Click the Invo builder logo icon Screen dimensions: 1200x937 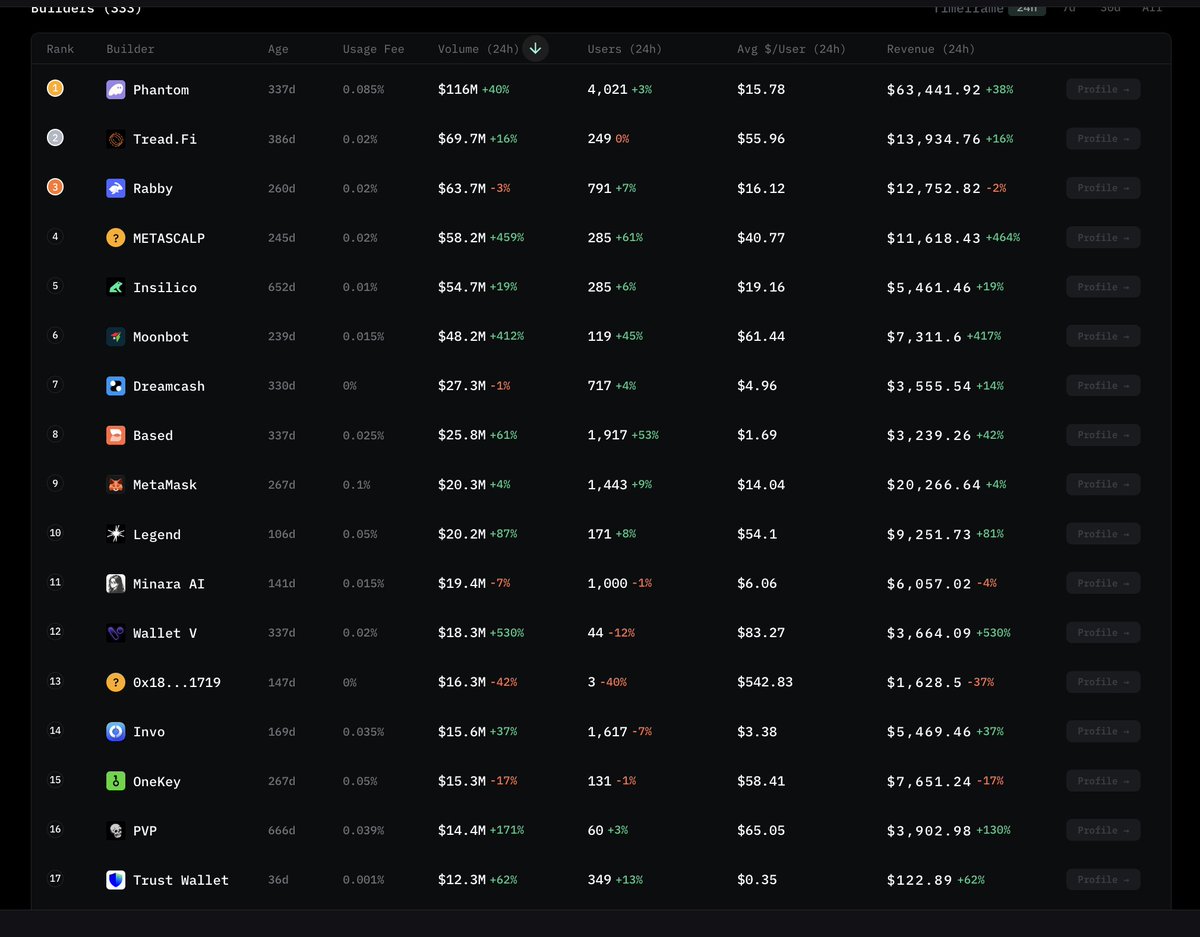tap(116, 732)
